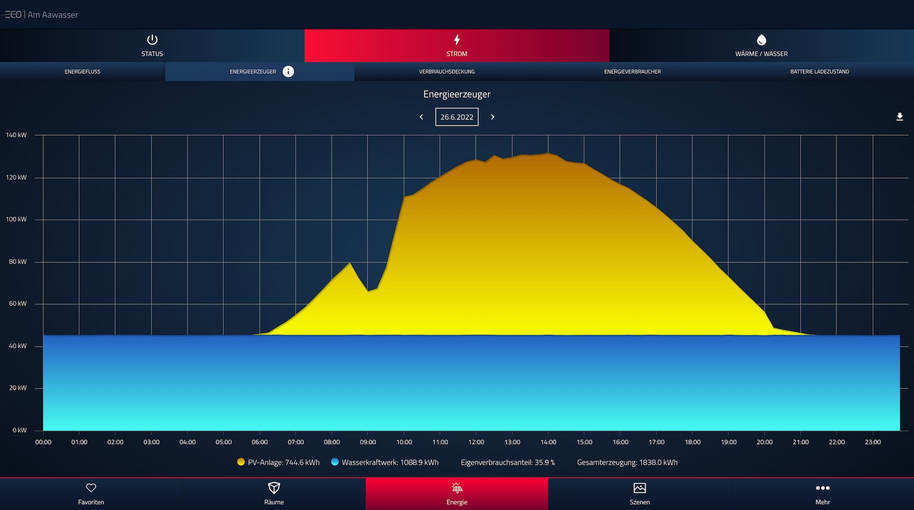Switch to the Verbrauchsdeckung tab
Image resolution: width=914 pixels, height=510 pixels.
[447, 72]
